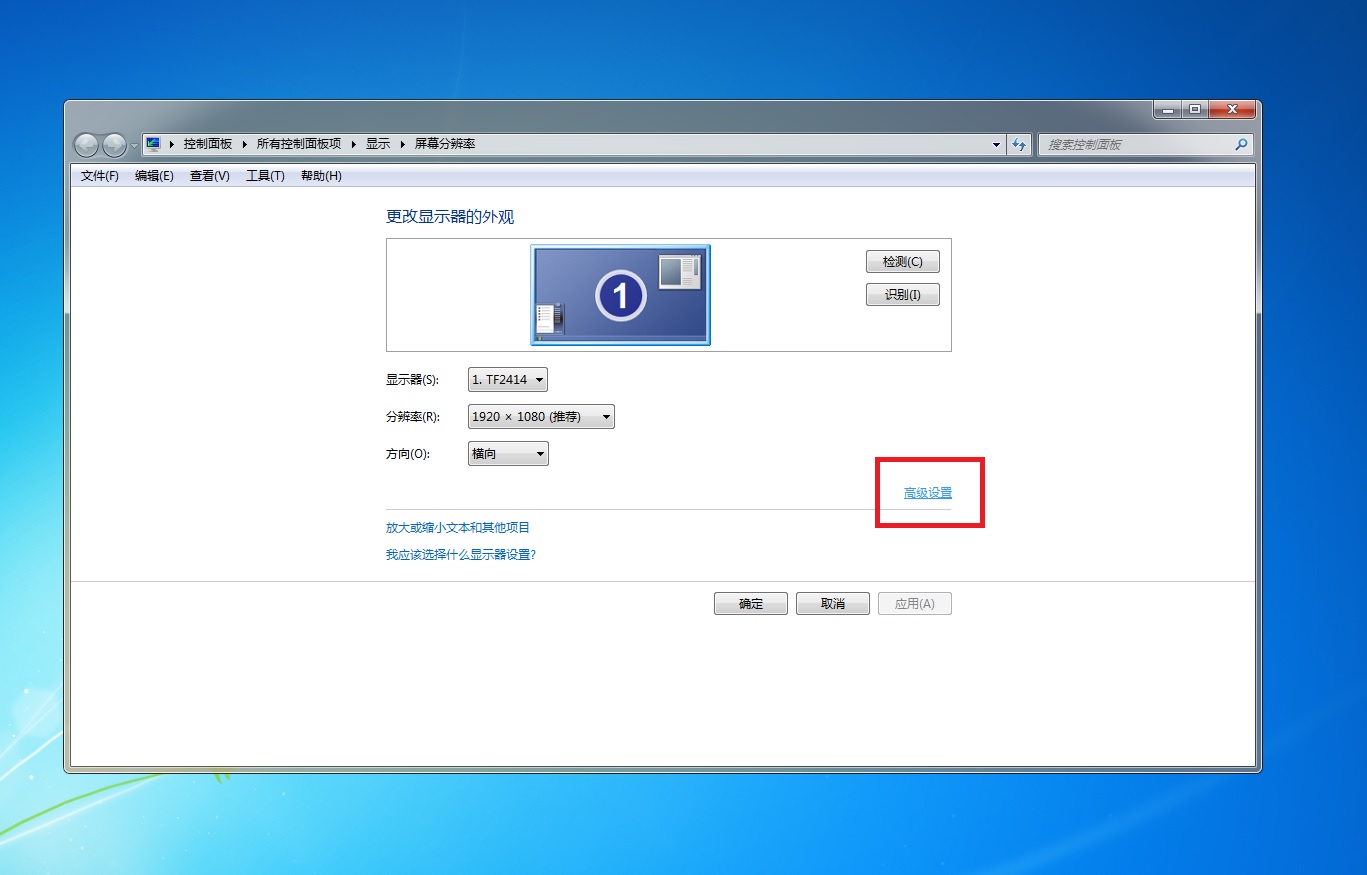This screenshot has width=1367, height=875.
Task: Click the 确定 button
Action: tap(751, 604)
